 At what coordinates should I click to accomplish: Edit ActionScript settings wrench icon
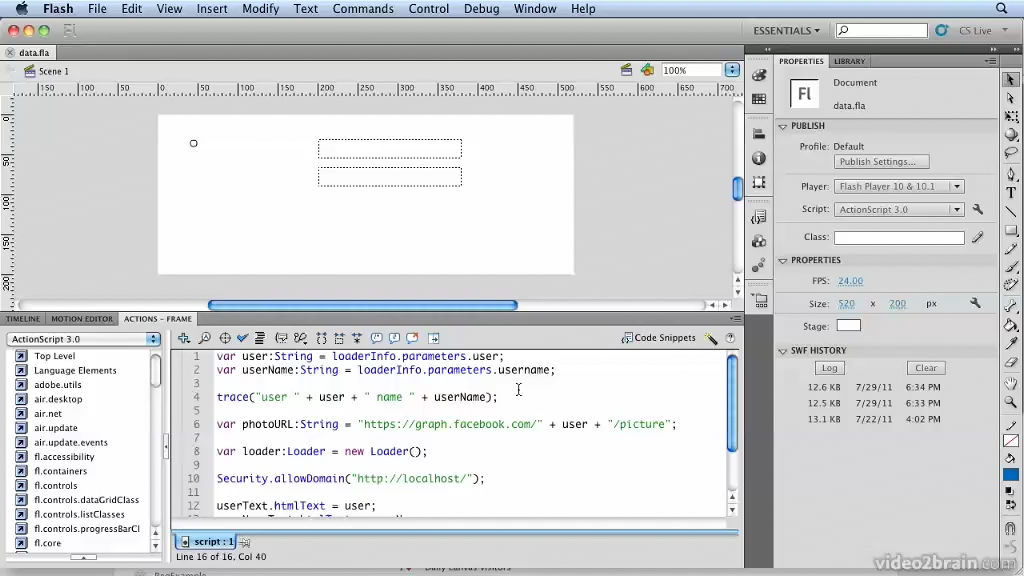pos(978,209)
